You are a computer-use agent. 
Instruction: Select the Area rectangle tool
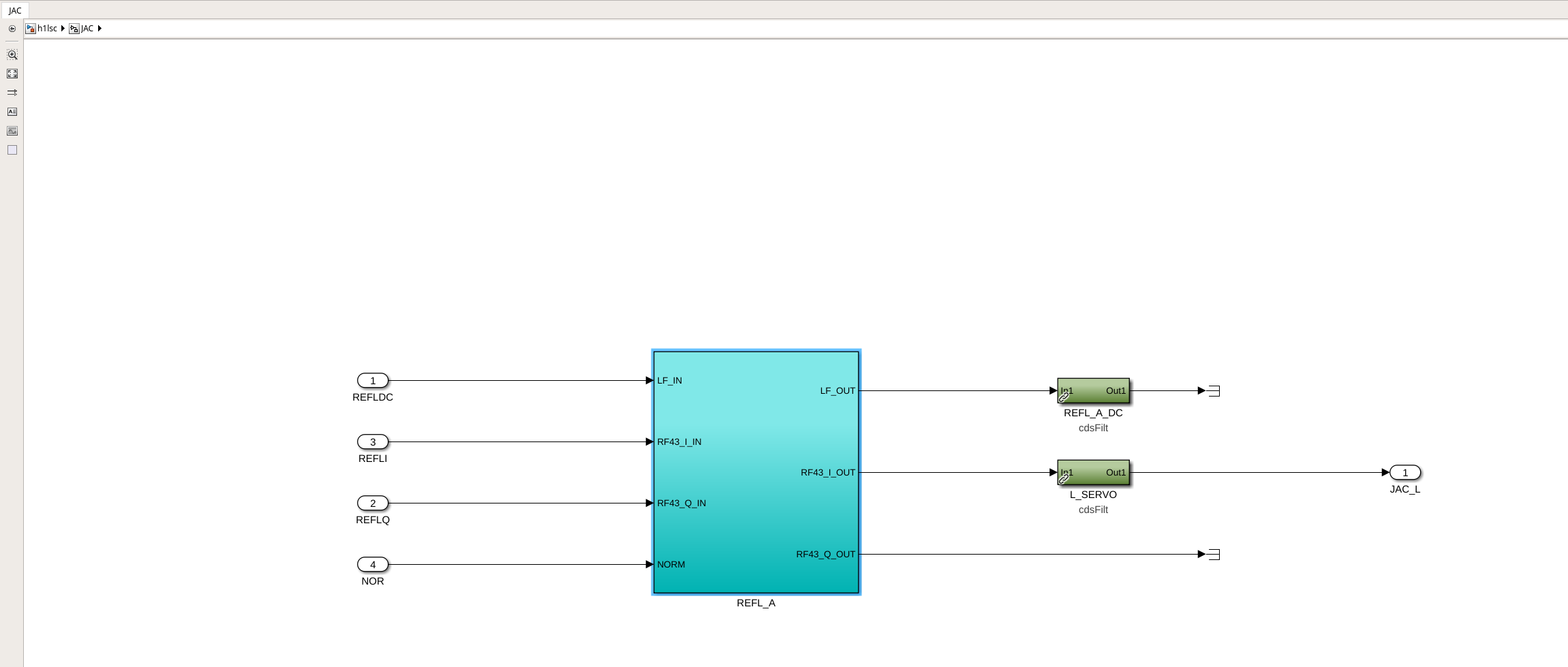tap(12, 150)
